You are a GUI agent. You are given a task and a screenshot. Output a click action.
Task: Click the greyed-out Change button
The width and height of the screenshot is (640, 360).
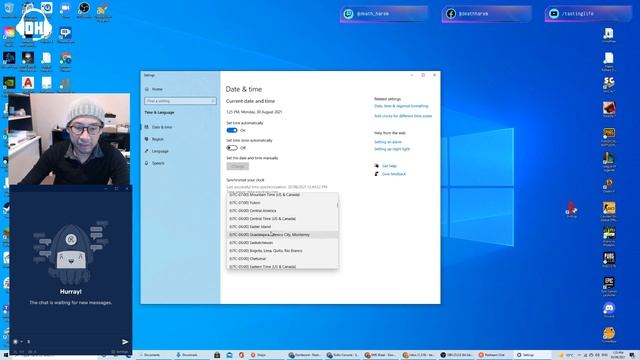click(x=238, y=167)
